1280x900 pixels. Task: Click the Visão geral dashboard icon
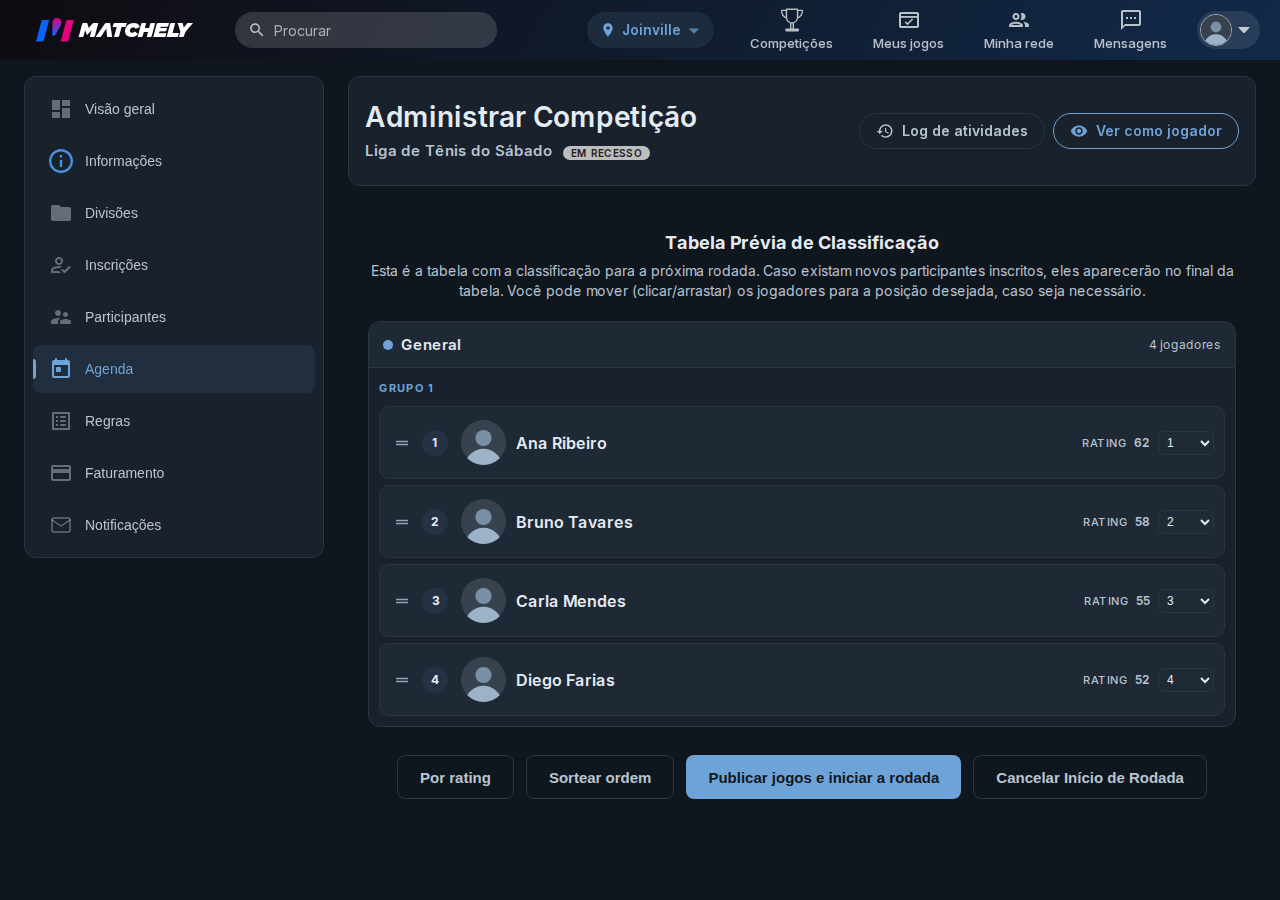point(61,109)
